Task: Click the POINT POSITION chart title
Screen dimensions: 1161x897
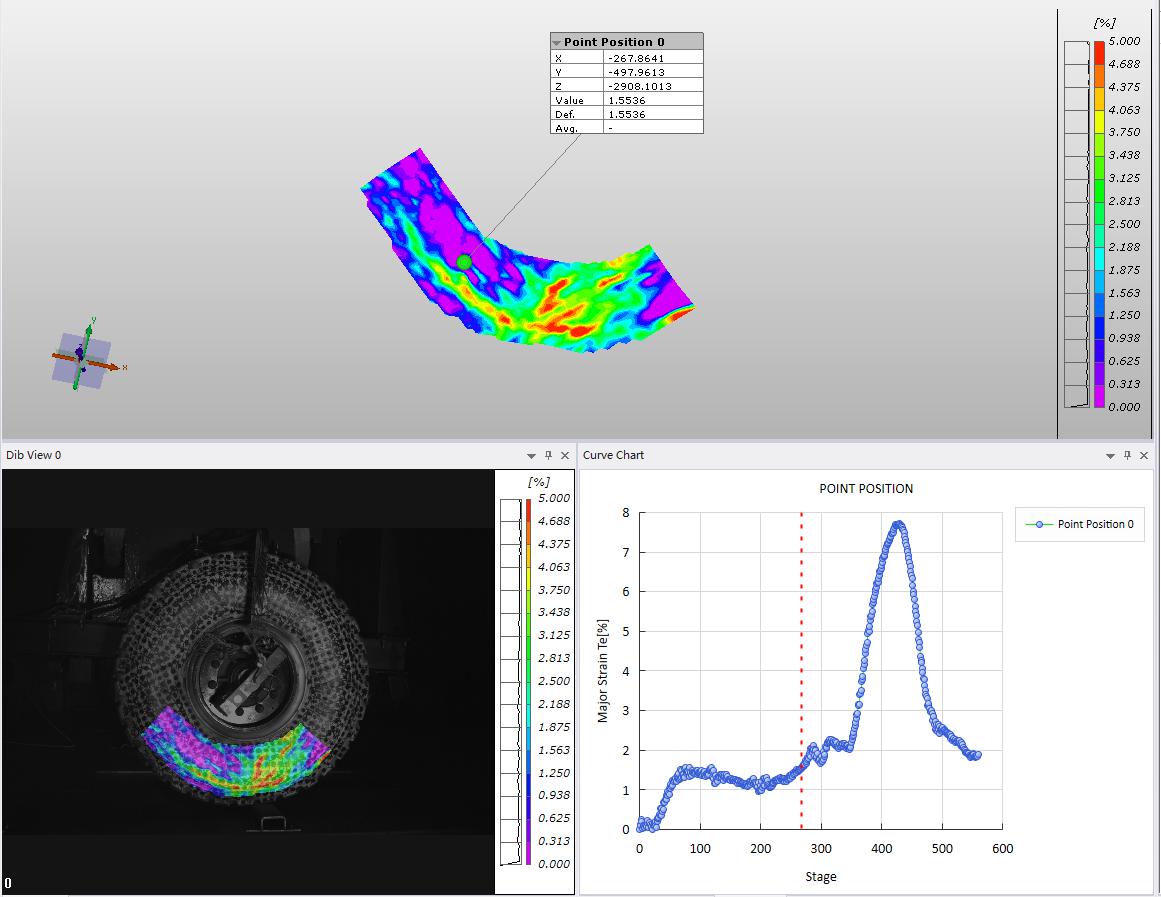Action: pos(866,489)
